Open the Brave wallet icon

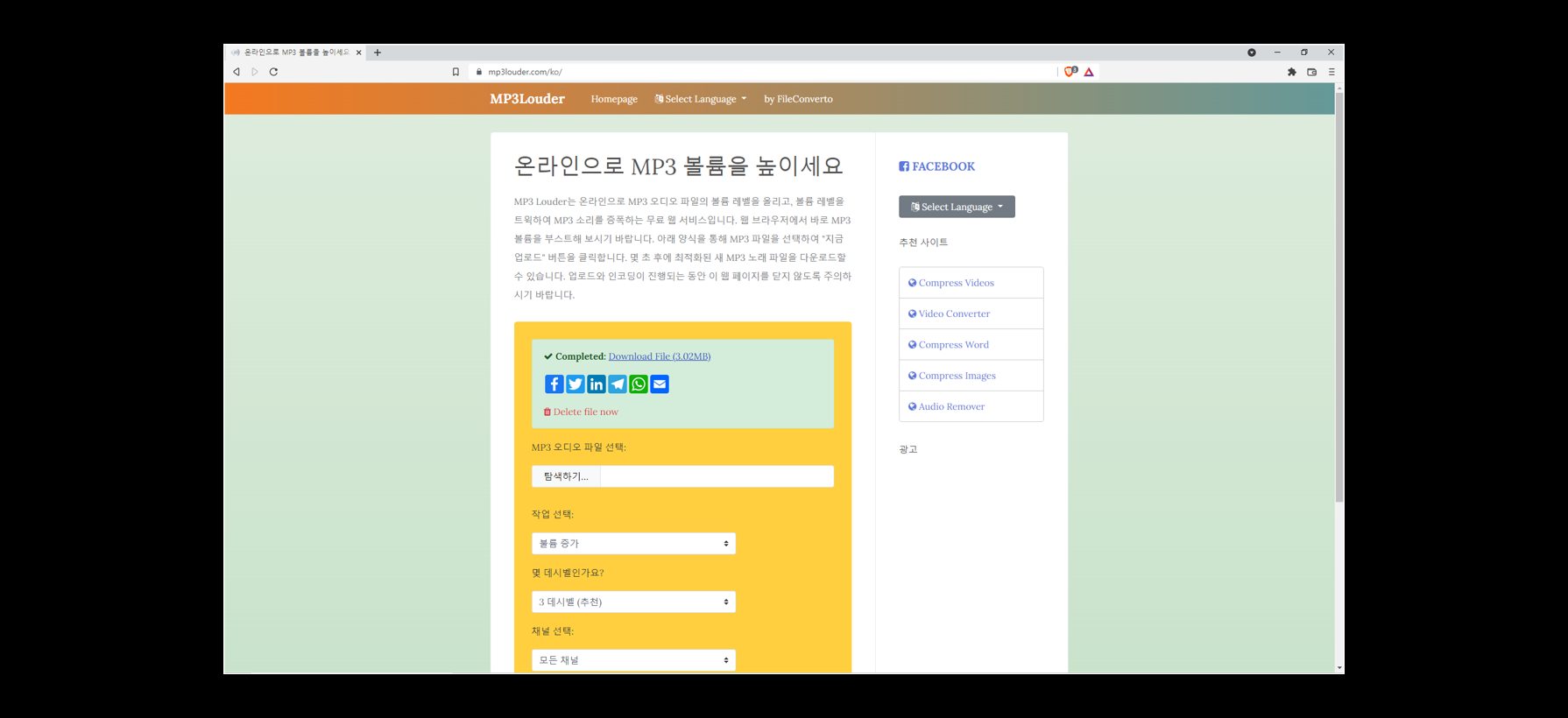coord(1311,72)
